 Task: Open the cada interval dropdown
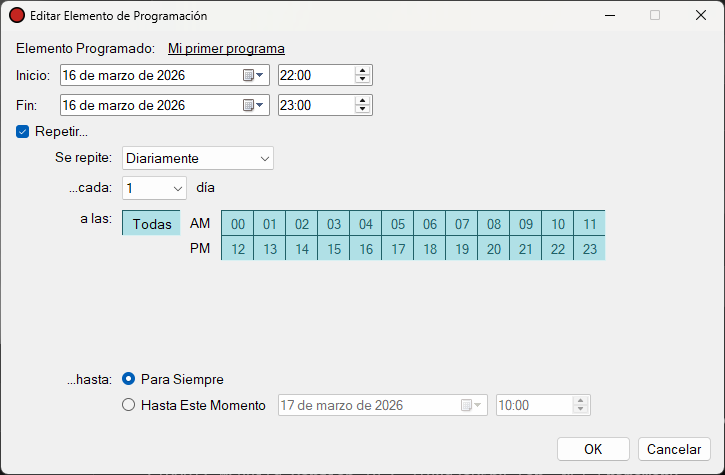pos(154,188)
